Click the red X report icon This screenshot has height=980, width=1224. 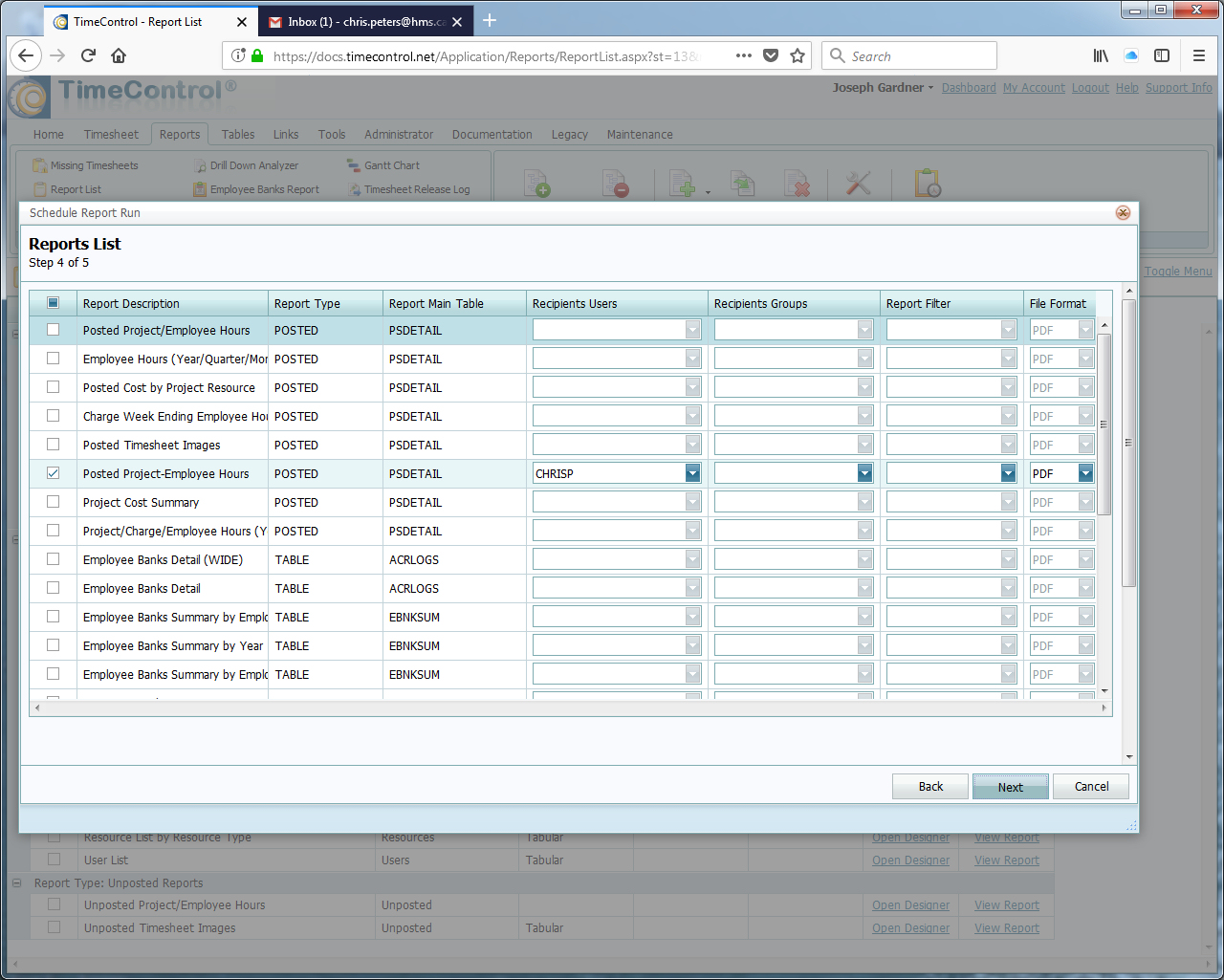[x=797, y=183]
